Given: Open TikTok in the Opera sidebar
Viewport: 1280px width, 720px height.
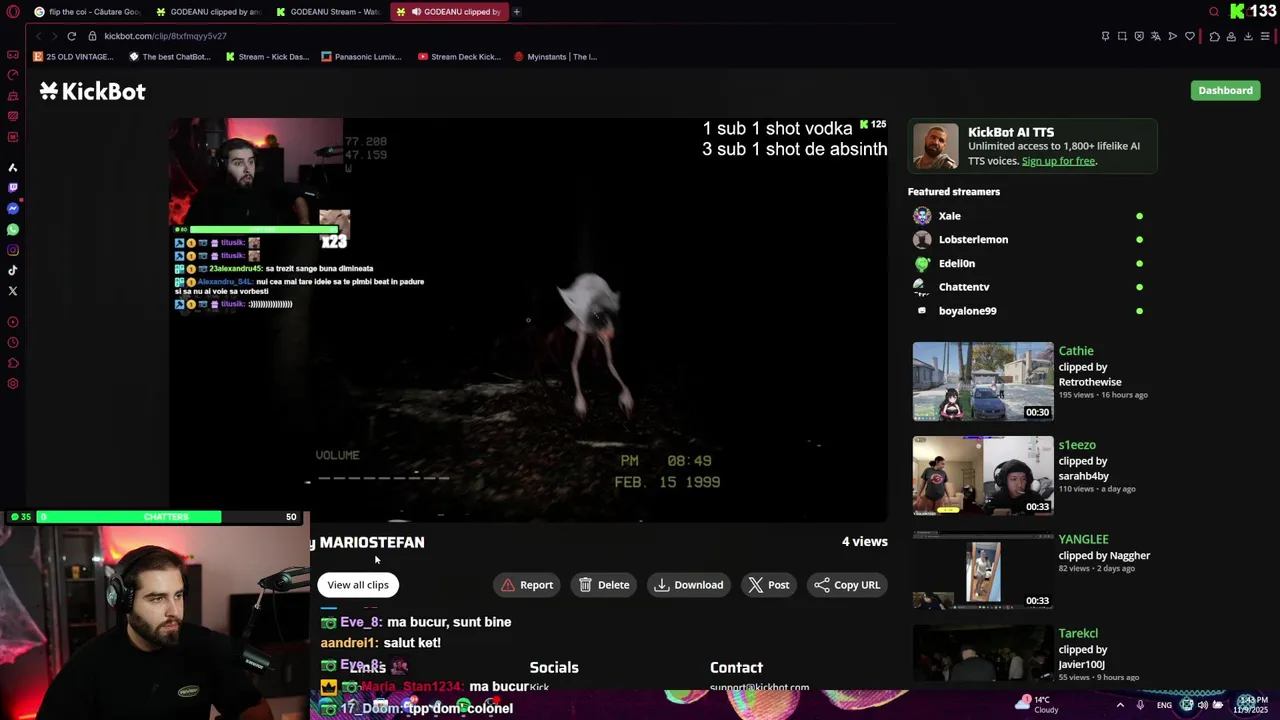Looking at the screenshot, I should tap(13, 270).
